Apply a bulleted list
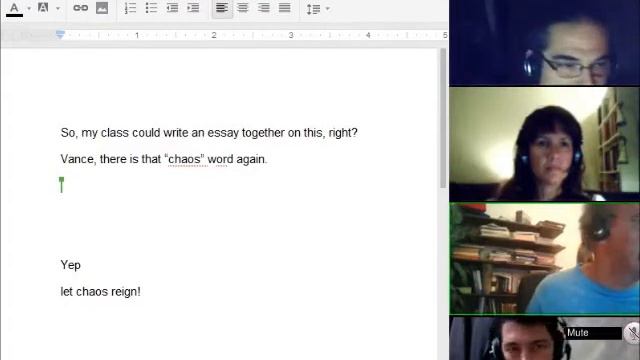Screen dimensions: 640x360 pyautogui.click(x=151, y=8)
